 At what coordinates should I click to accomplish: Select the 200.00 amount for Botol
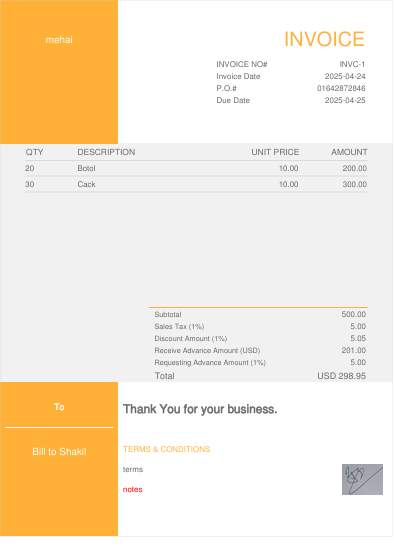[x=354, y=168]
